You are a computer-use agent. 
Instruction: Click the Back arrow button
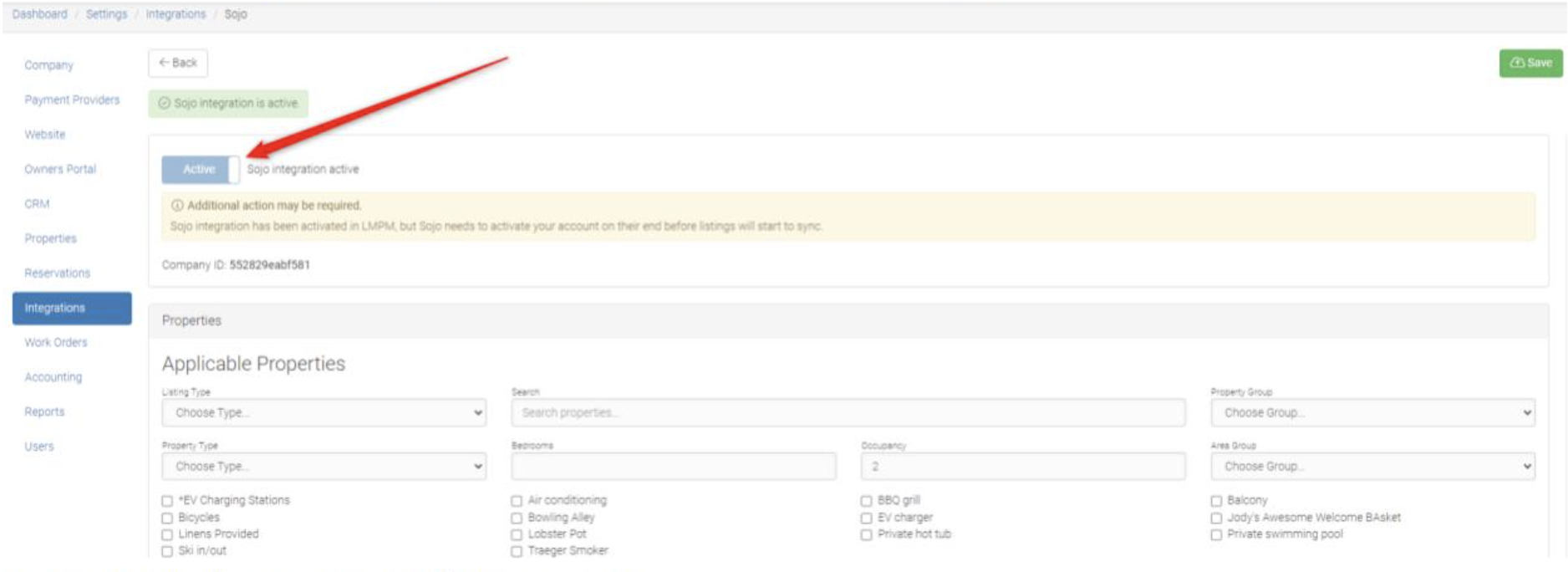[177, 63]
